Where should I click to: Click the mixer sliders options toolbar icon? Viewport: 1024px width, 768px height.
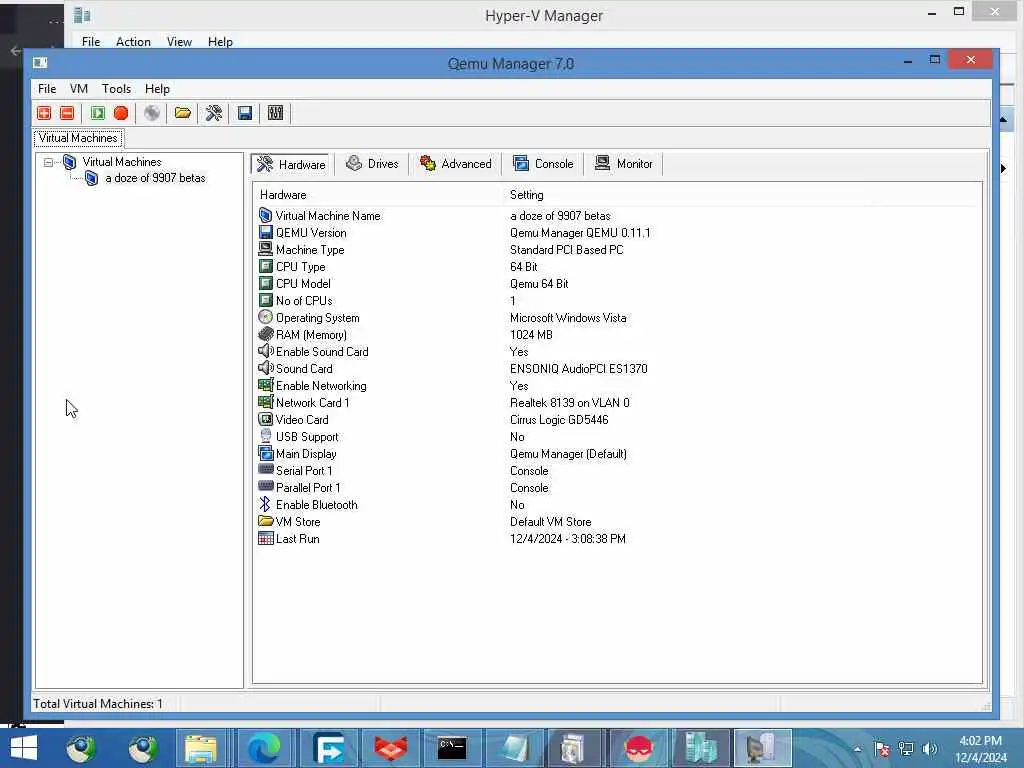pos(276,113)
